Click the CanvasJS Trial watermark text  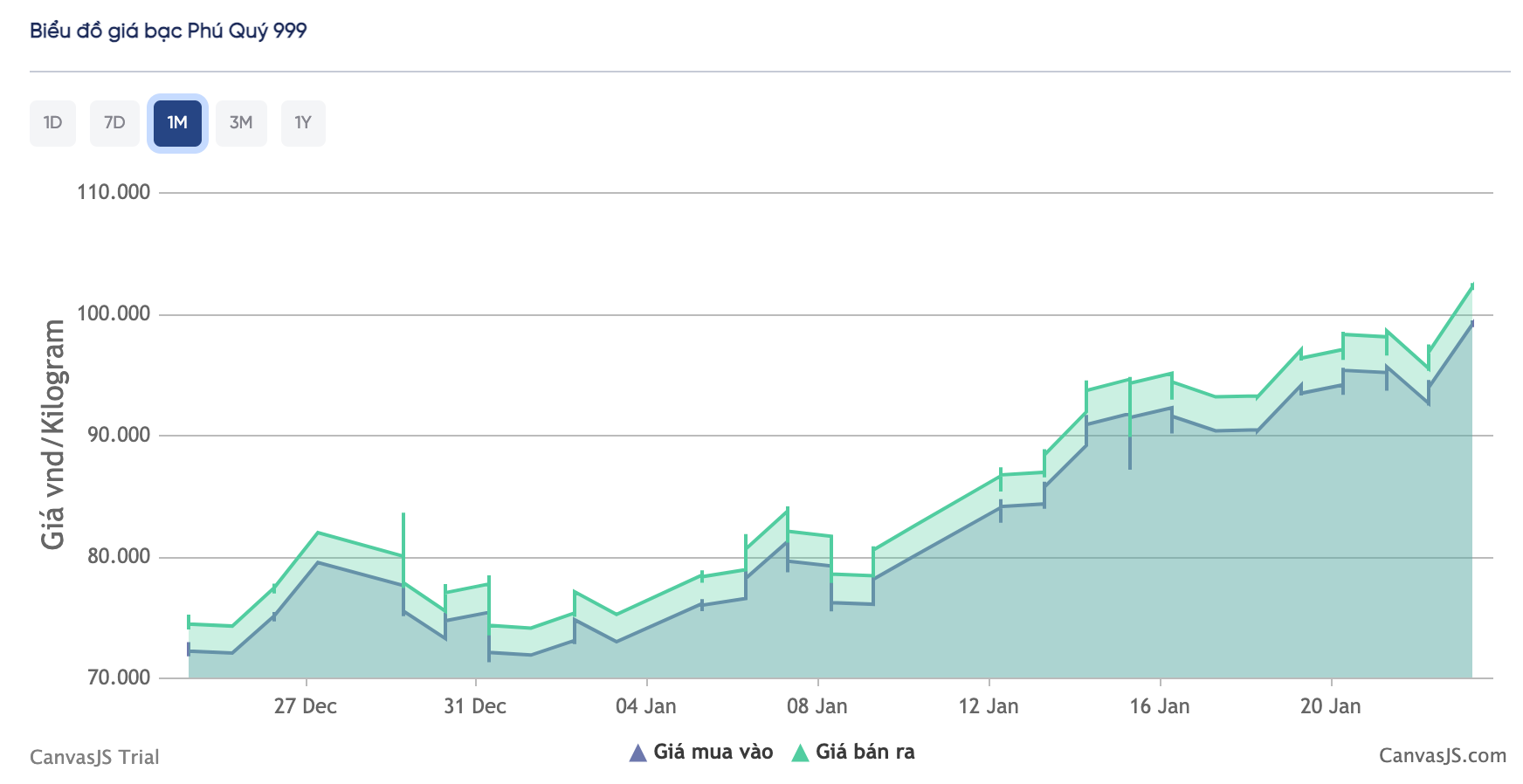[x=94, y=757]
